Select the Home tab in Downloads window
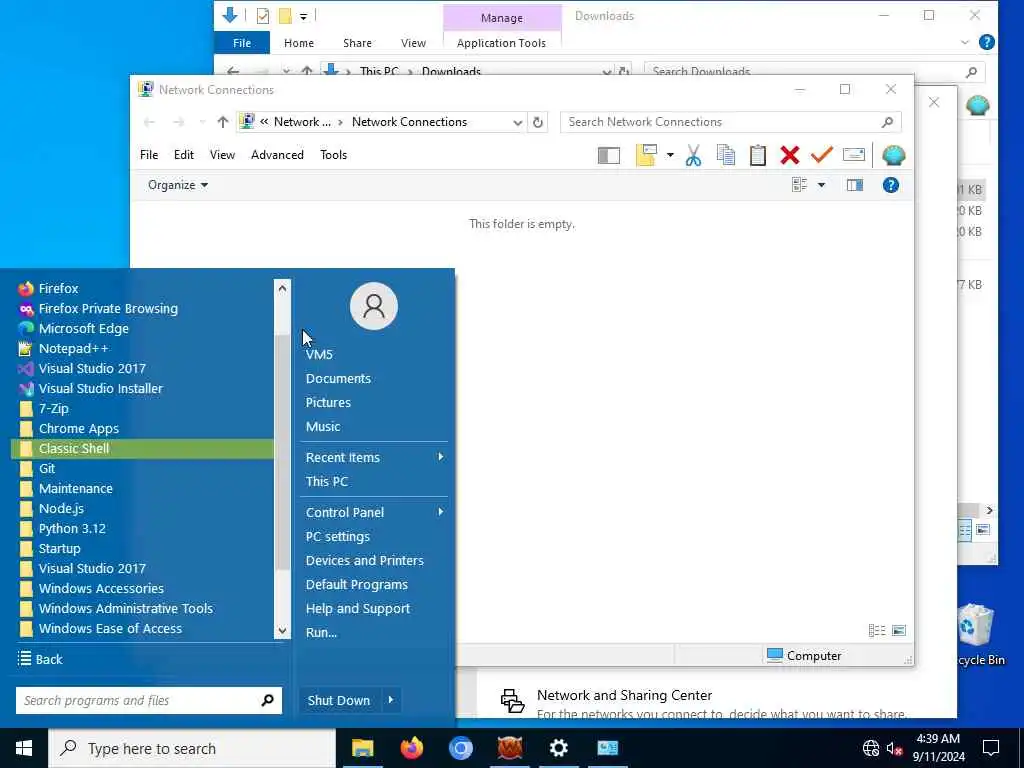Image resolution: width=1024 pixels, height=768 pixels. (x=299, y=43)
